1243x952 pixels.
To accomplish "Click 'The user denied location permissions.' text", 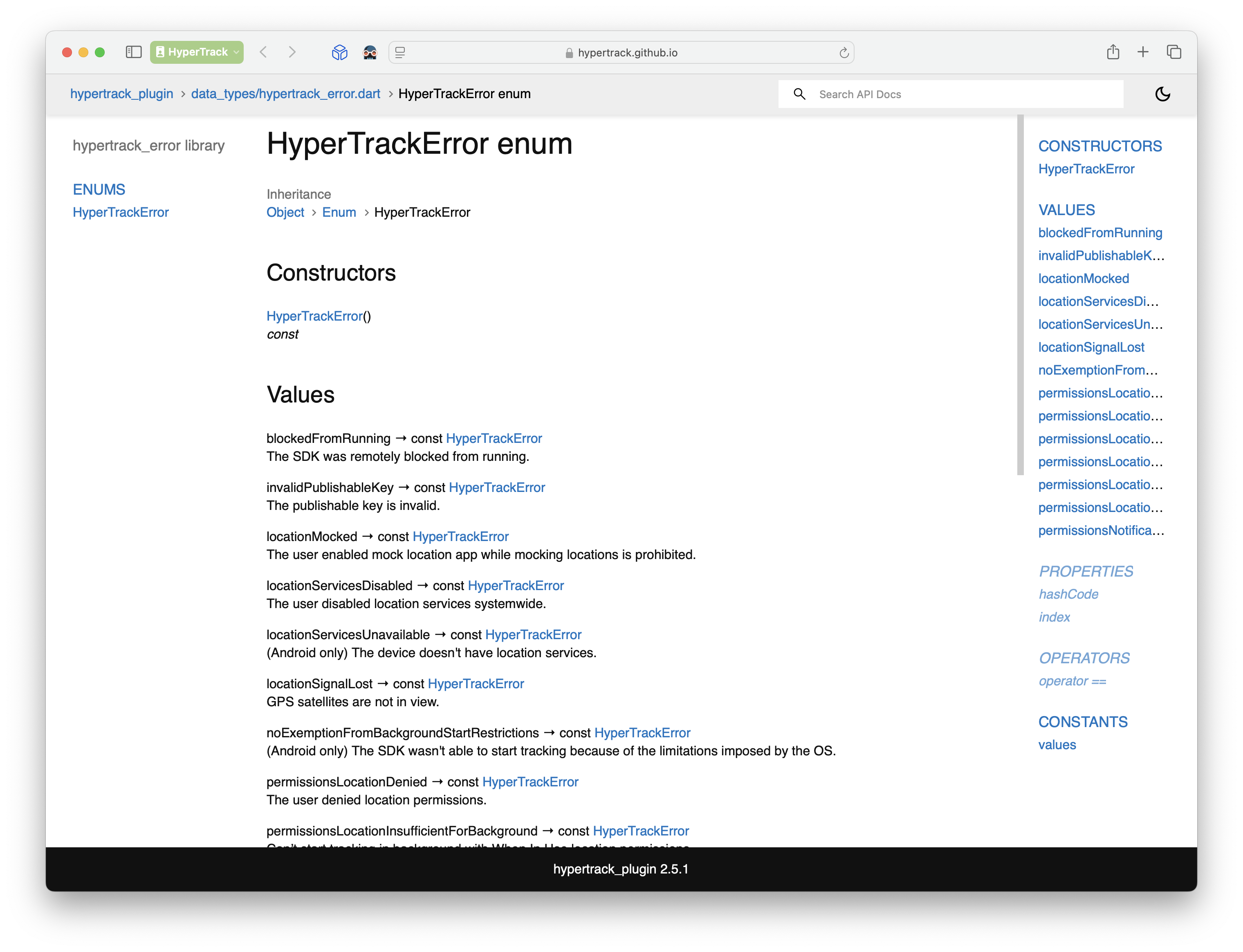I will pos(376,800).
